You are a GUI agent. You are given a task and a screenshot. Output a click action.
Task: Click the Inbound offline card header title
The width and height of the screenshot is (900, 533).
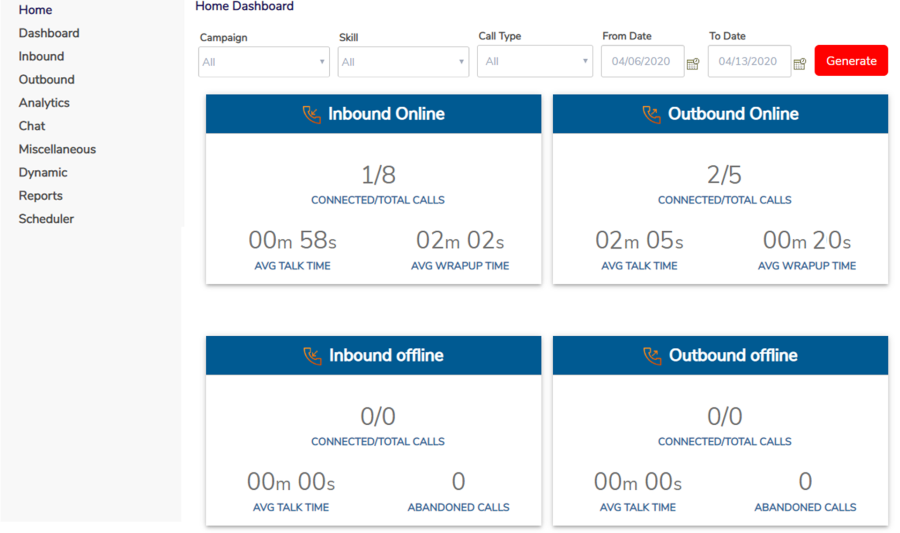point(386,356)
